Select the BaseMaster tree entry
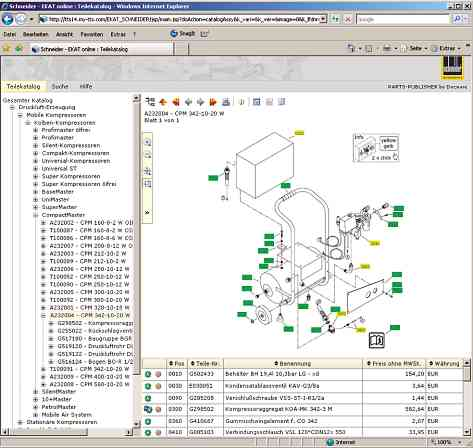This screenshot has height=448, width=473. (58, 192)
